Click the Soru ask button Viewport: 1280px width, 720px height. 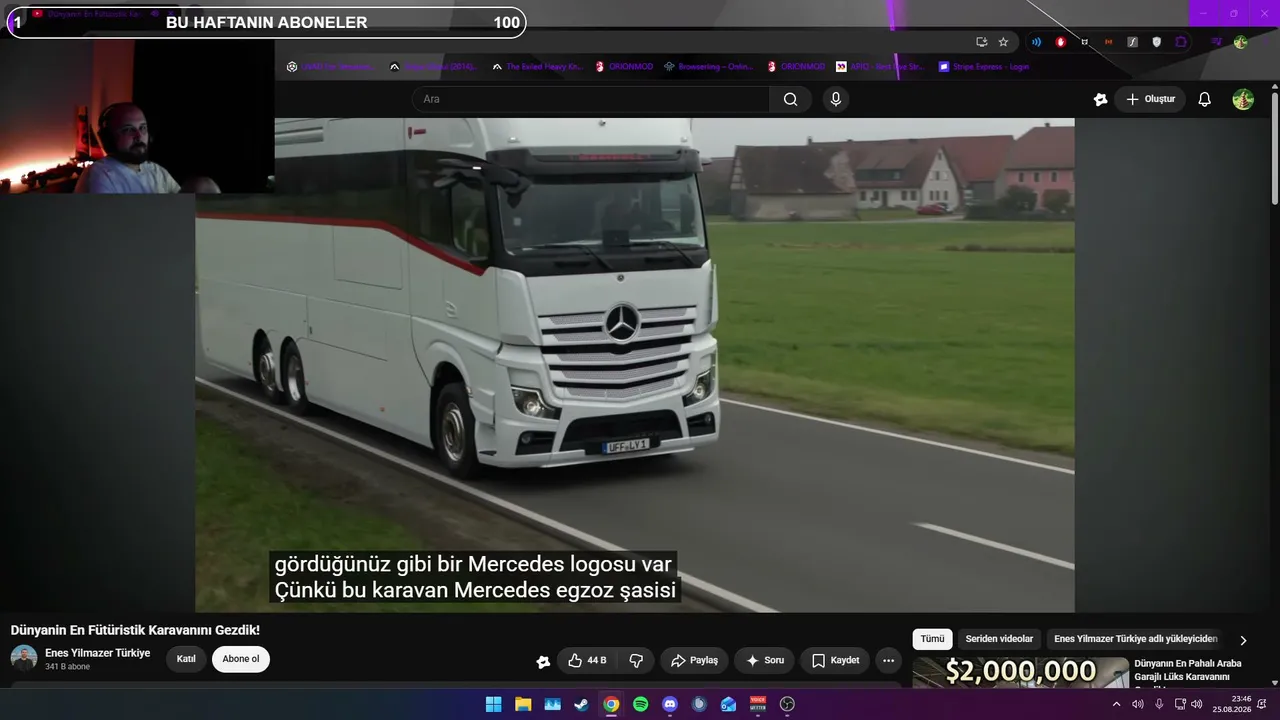click(764, 660)
